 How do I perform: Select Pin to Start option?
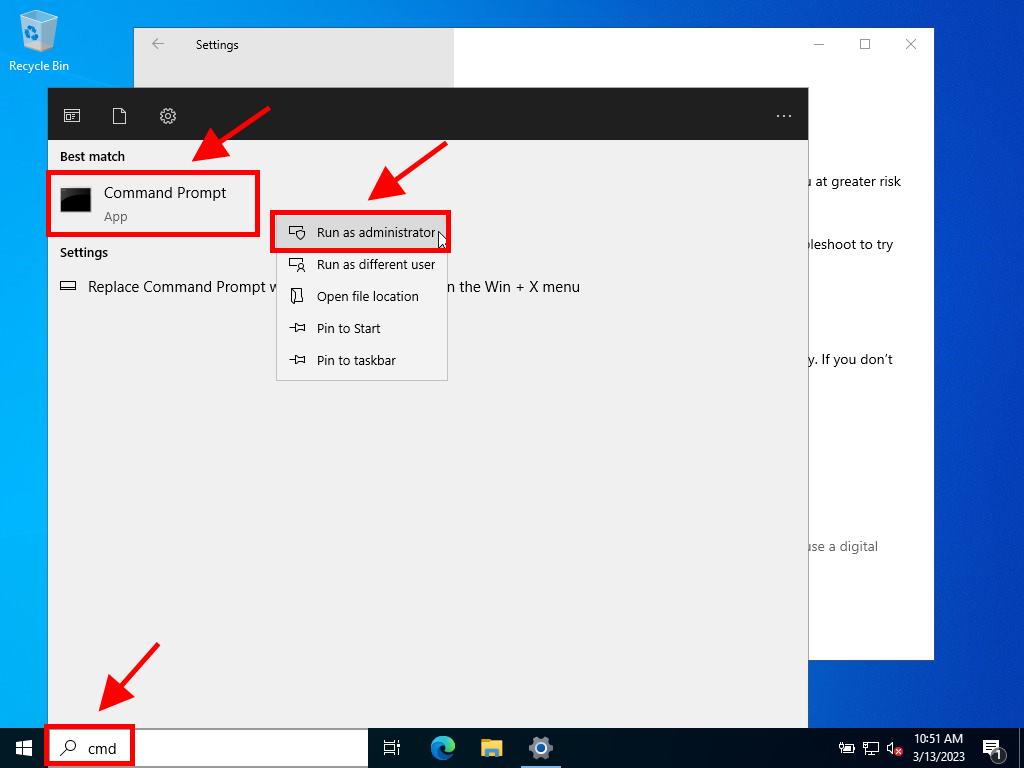tap(348, 328)
